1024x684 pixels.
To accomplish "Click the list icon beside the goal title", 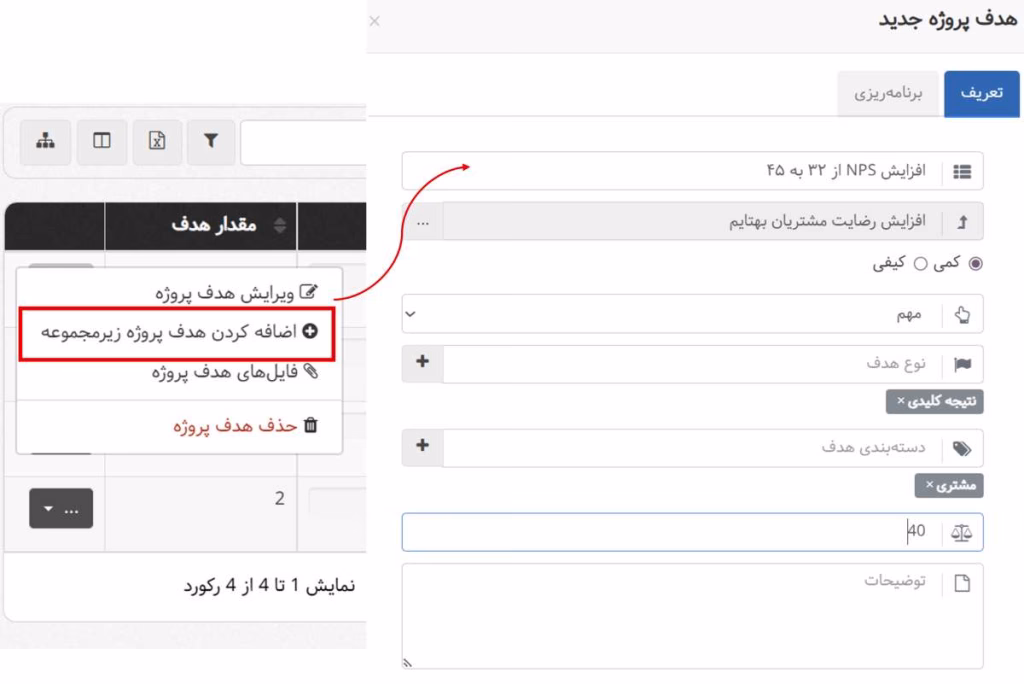I will click(x=963, y=170).
